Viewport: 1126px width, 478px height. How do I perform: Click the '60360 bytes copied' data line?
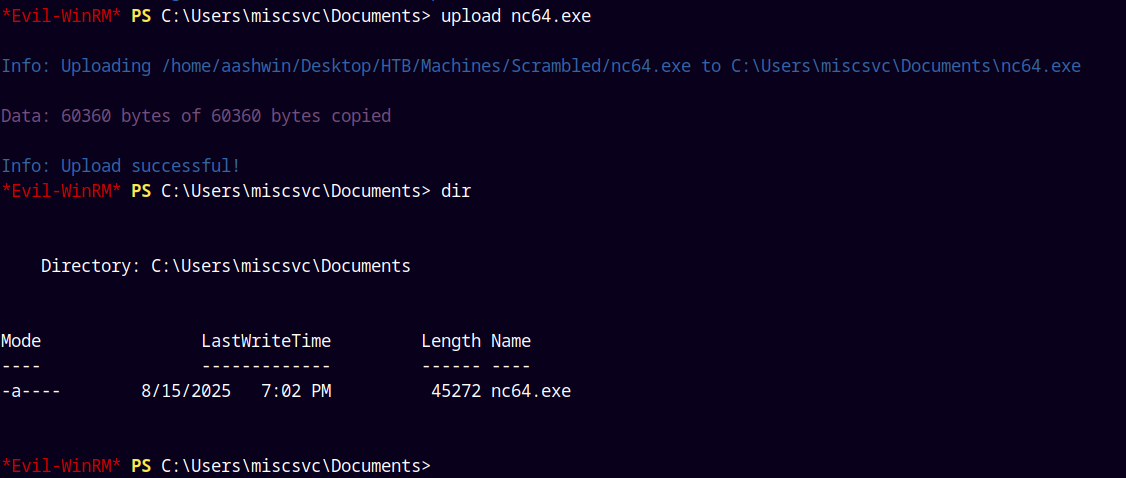pos(196,116)
